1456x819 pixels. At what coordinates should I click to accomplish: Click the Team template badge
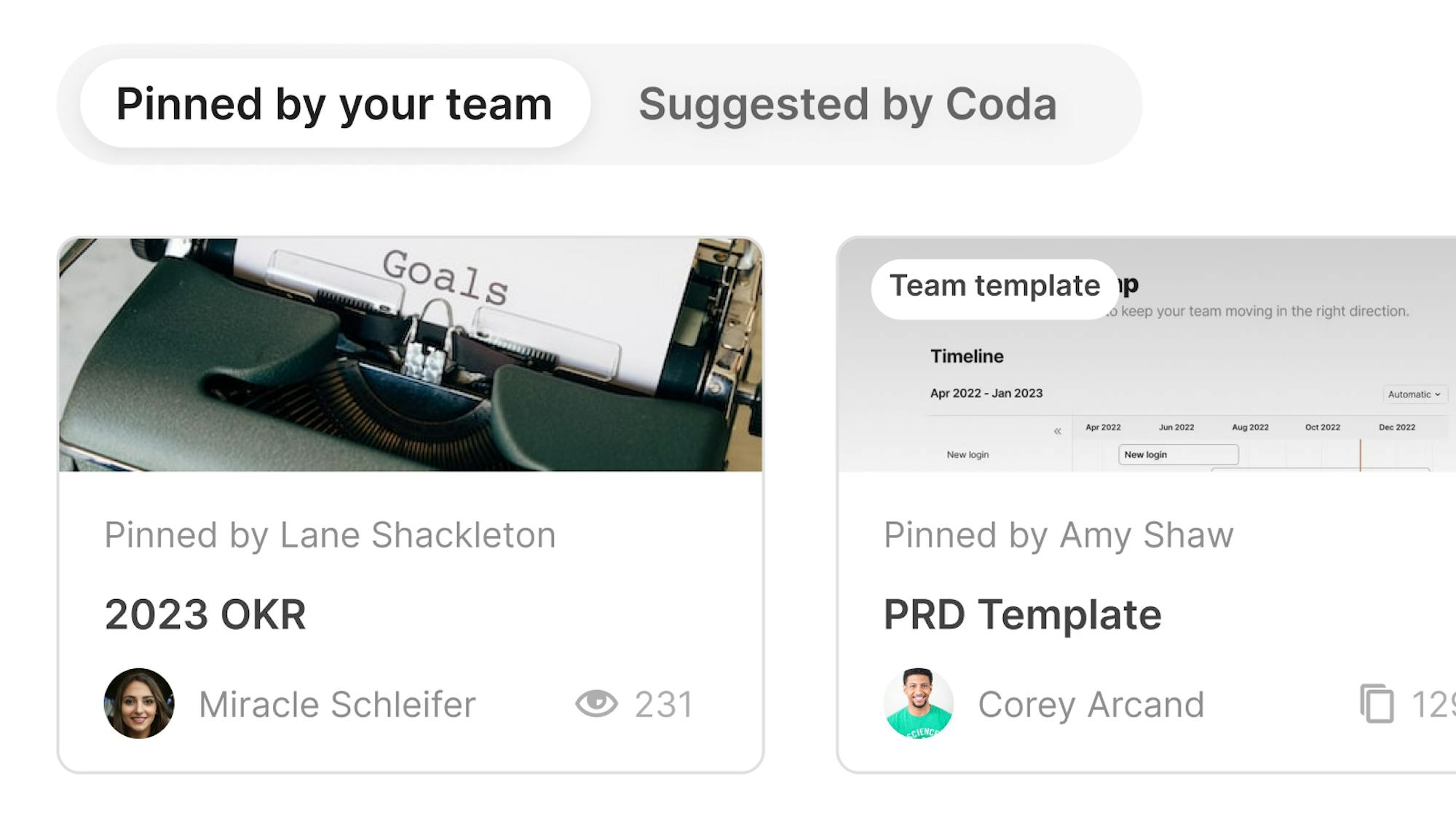[994, 287]
